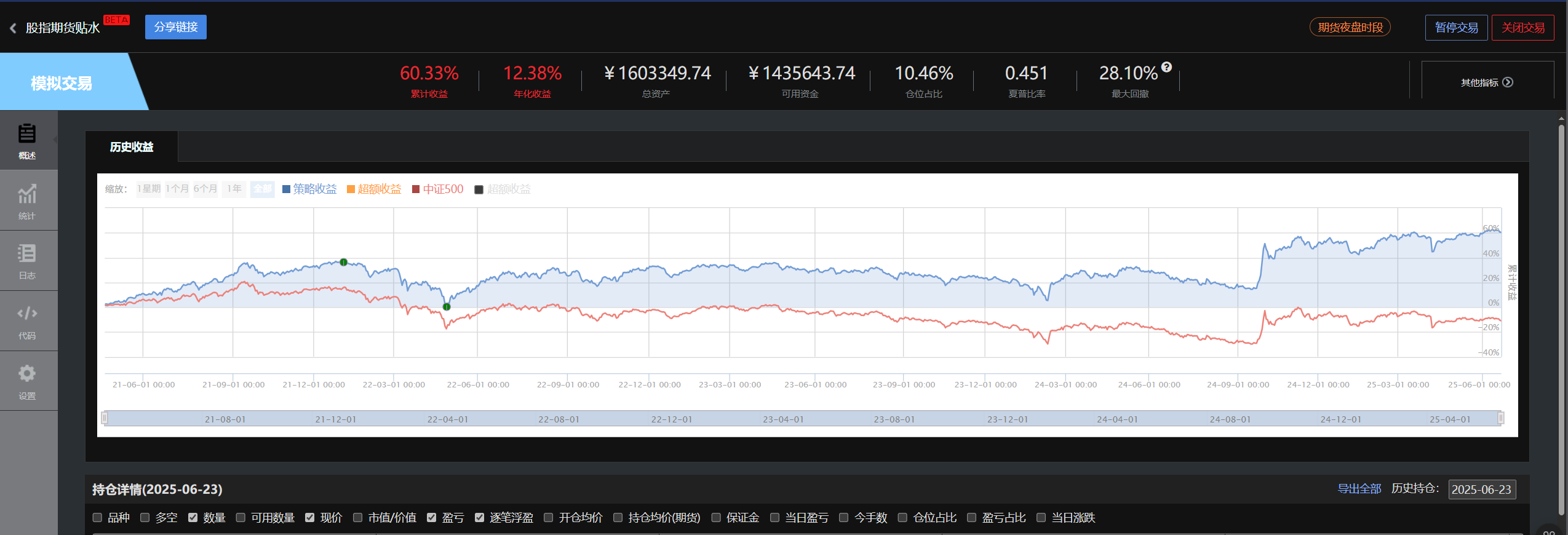Close trading with the 关闭交易 button

pos(1523,28)
